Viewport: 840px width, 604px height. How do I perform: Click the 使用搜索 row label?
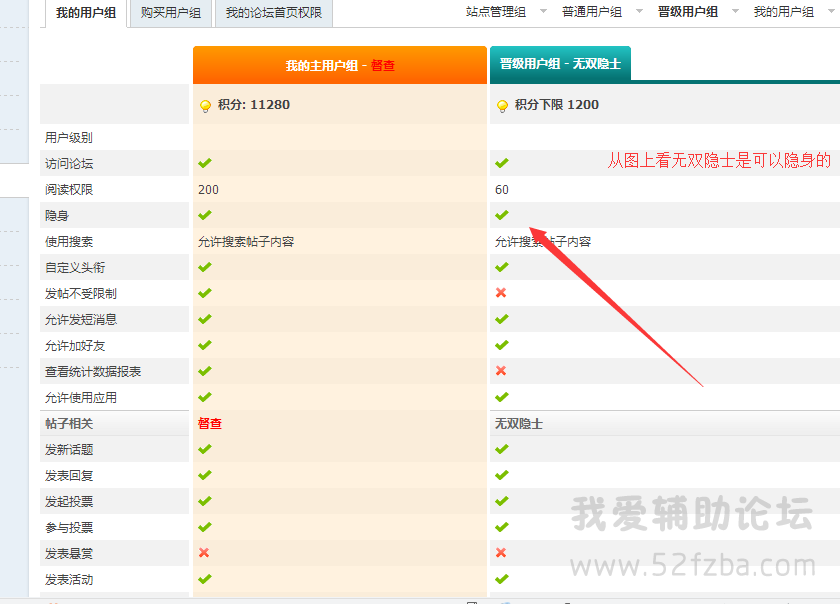pyautogui.click(x=69, y=242)
